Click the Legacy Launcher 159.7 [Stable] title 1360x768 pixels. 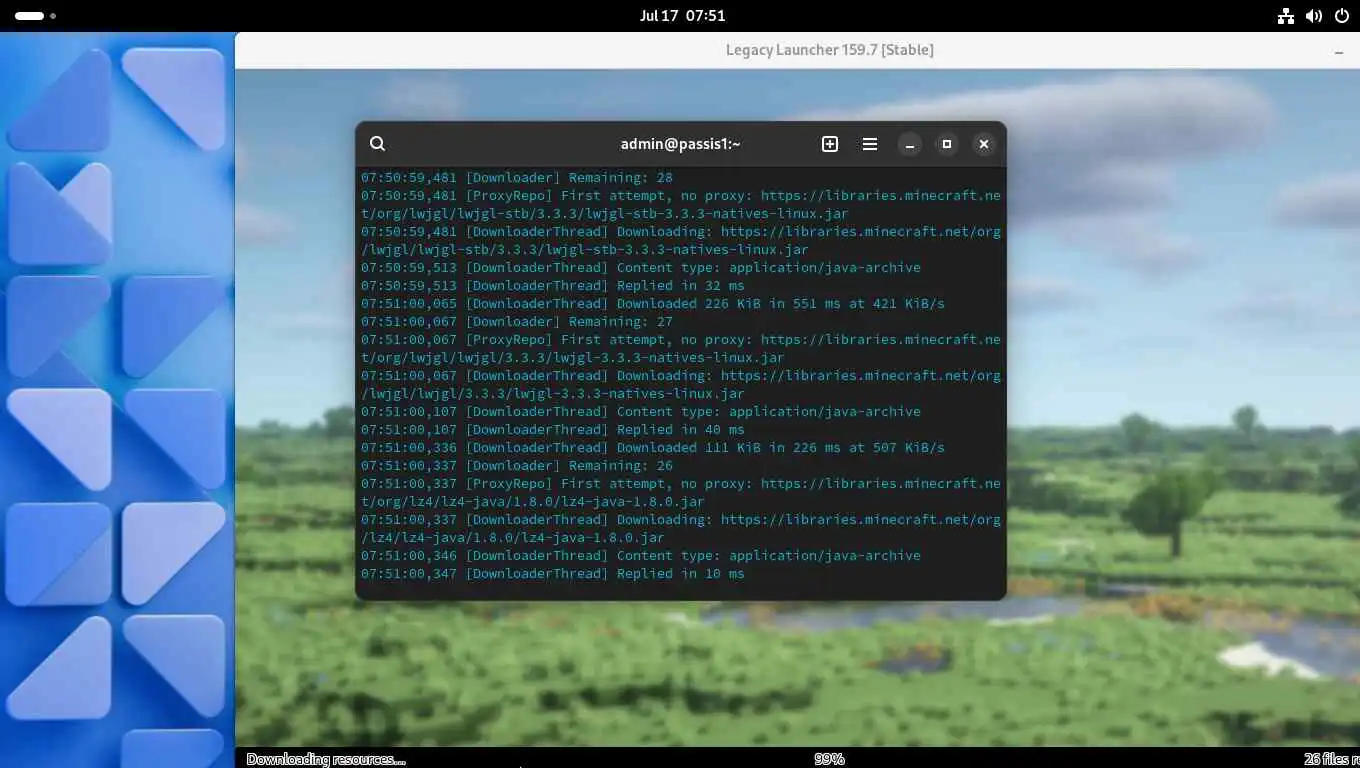coord(830,50)
